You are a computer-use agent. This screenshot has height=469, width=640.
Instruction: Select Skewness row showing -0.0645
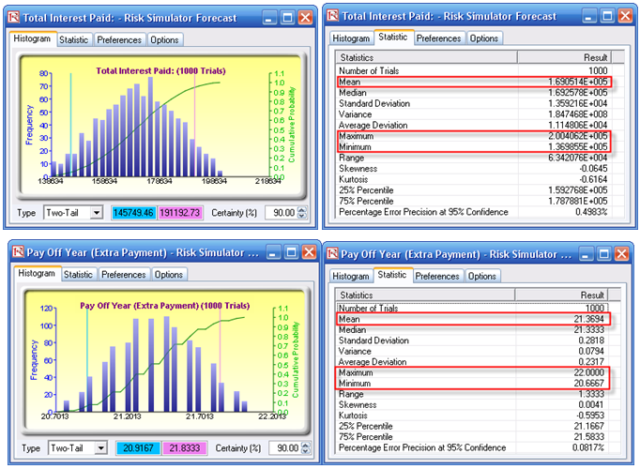(473, 168)
